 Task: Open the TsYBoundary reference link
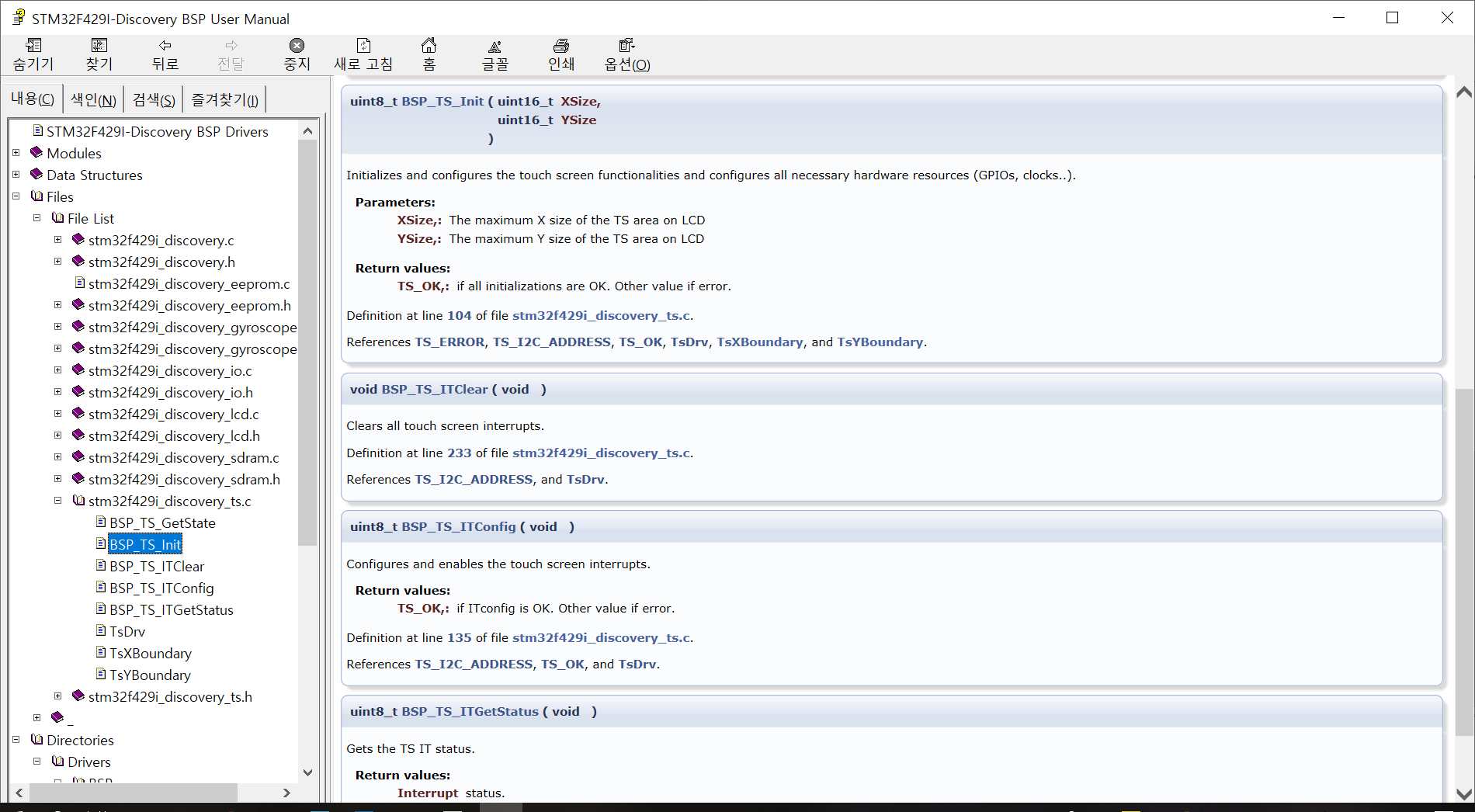pos(880,342)
